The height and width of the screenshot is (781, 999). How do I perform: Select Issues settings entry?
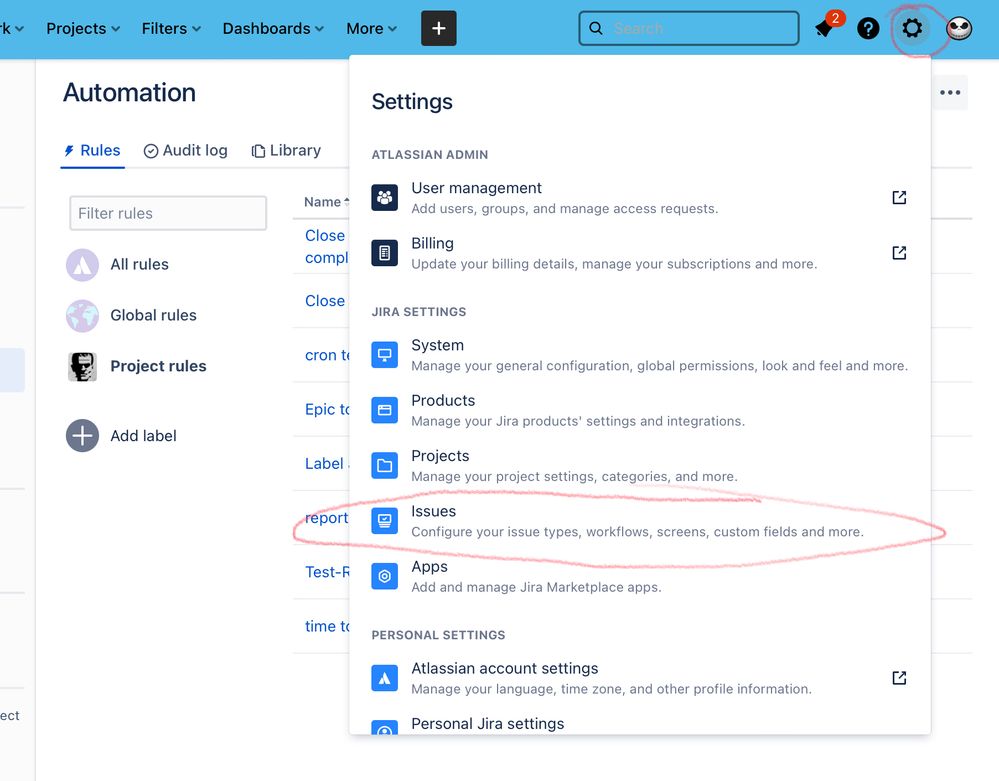pyautogui.click(x=639, y=521)
